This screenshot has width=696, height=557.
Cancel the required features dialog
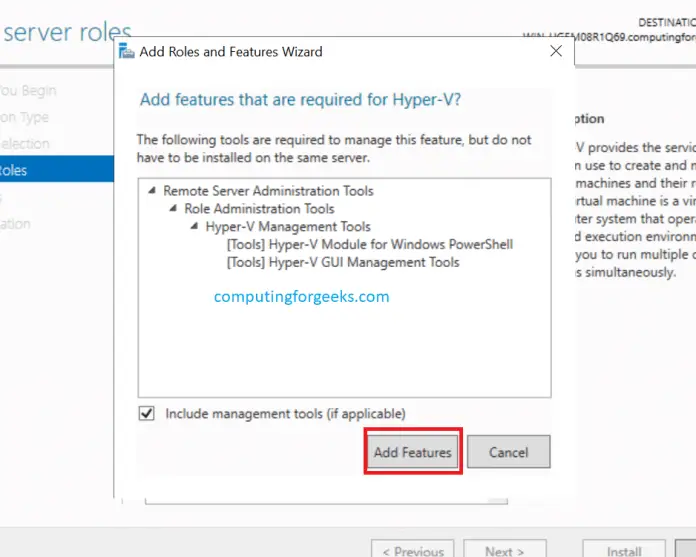coord(508,452)
